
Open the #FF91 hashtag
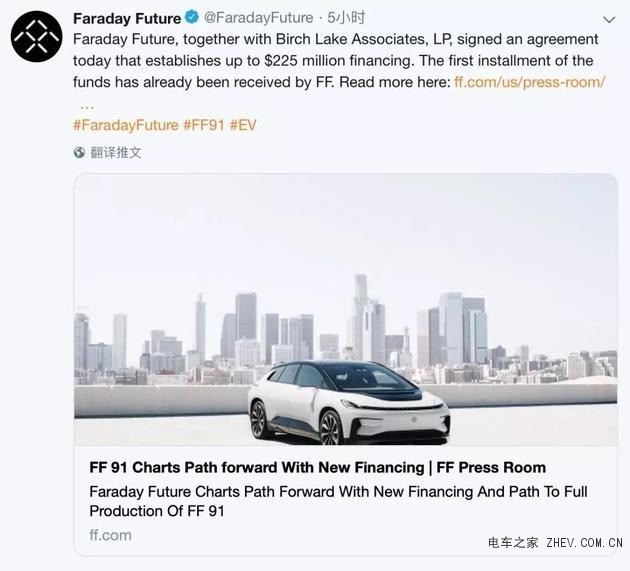204,125
